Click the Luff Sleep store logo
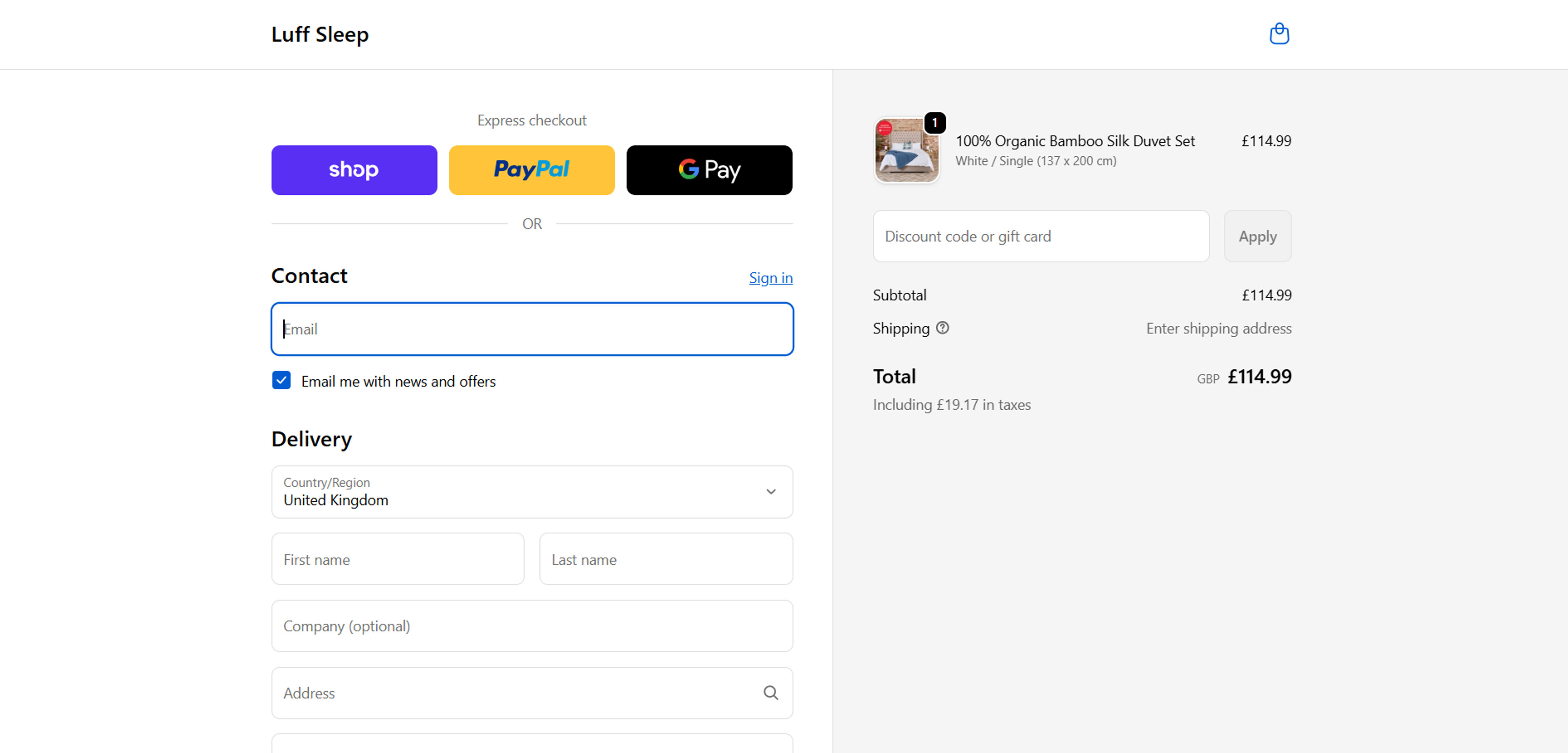Screen dimensions: 1568x753 (320, 35)
